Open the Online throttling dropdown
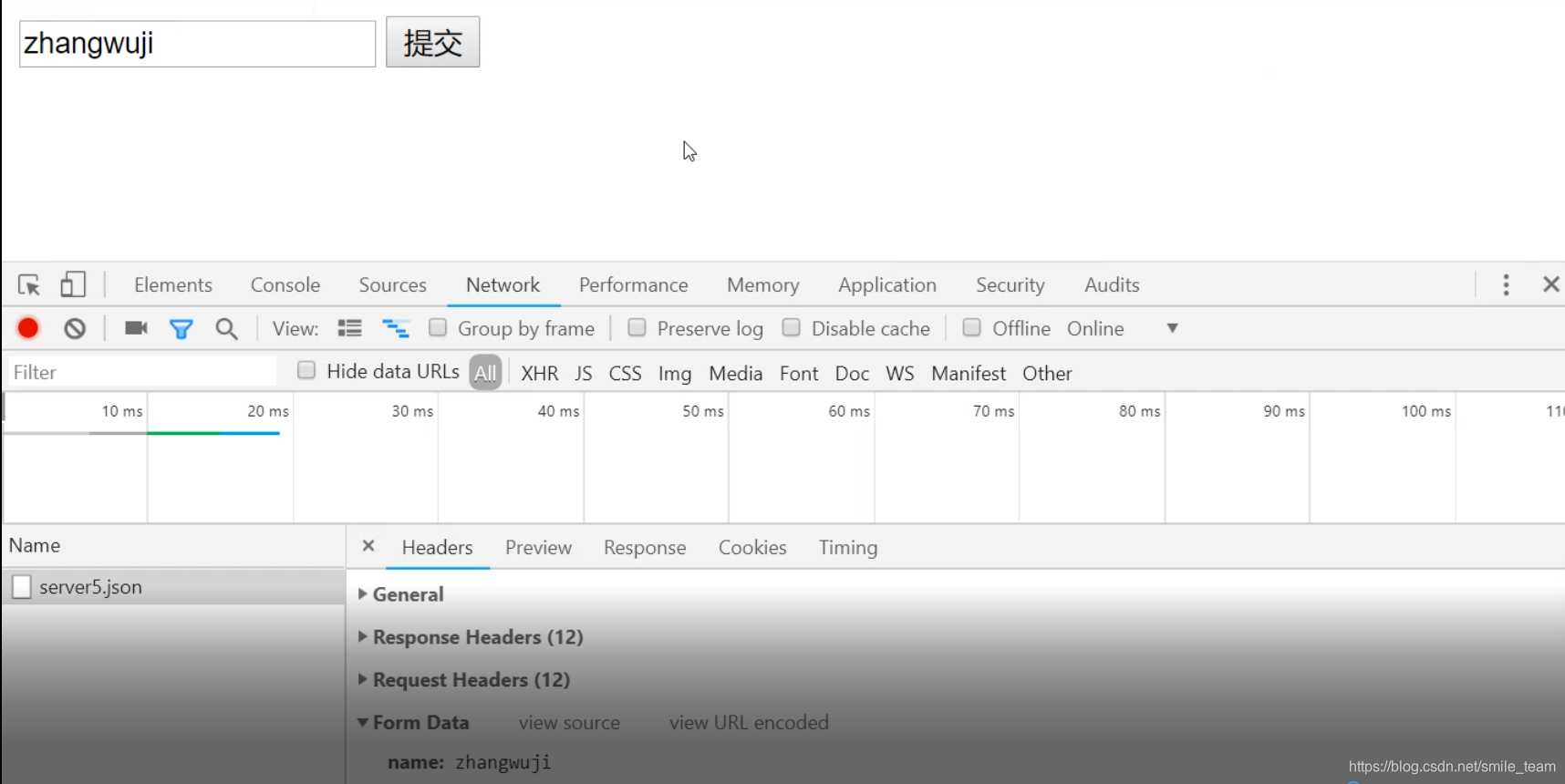The width and height of the screenshot is (1565, 784). (x=1123, y=328)
